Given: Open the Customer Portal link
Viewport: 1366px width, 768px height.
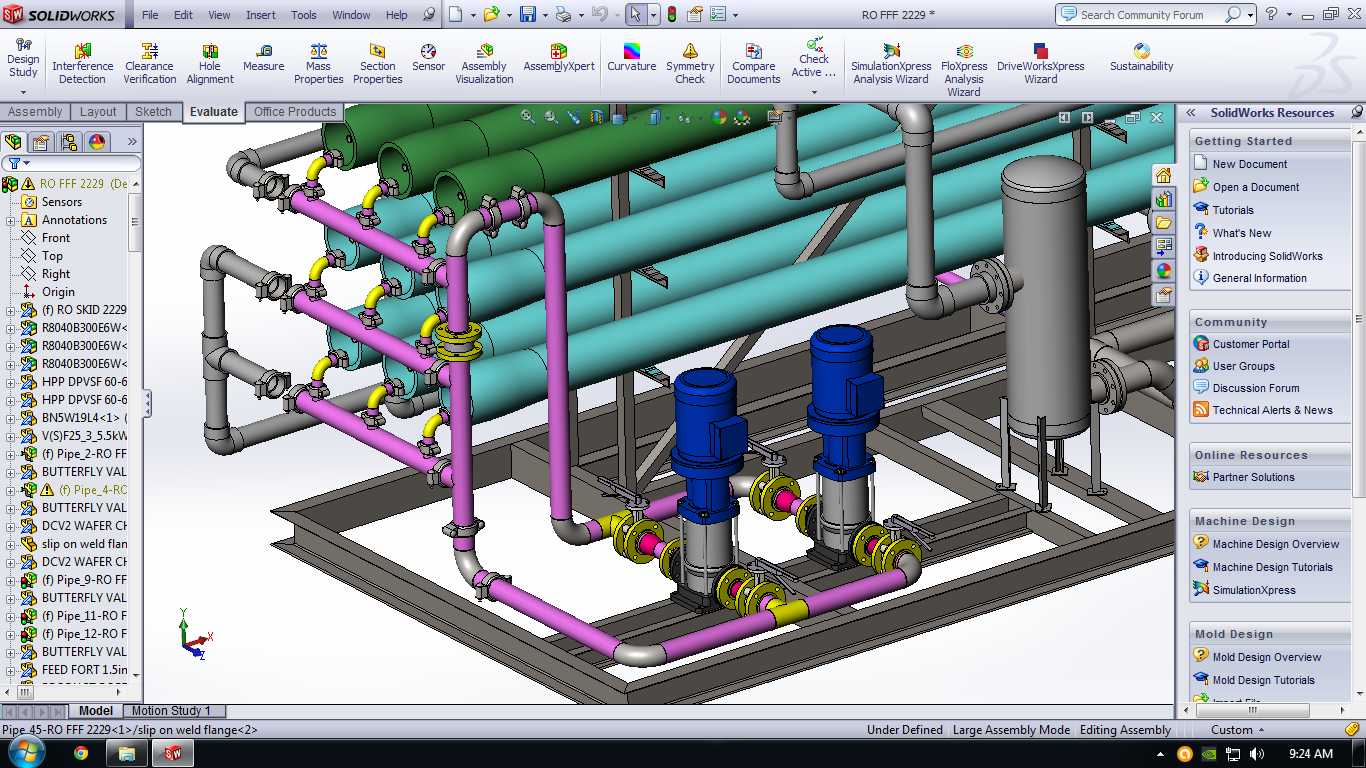Looking at the screenshot, I should click(x=1251, y=344).
